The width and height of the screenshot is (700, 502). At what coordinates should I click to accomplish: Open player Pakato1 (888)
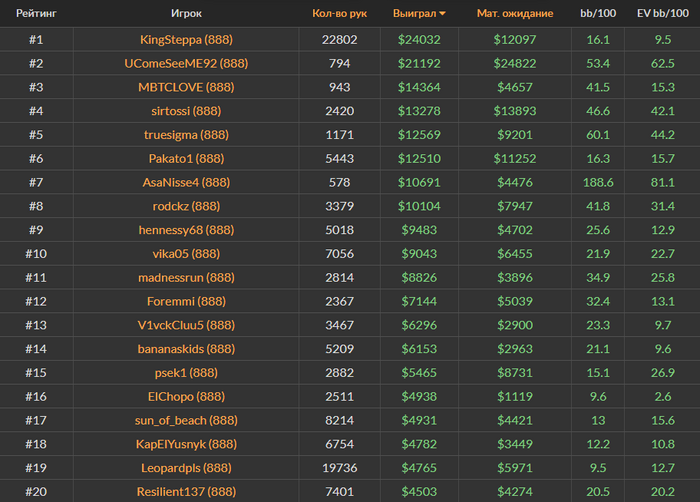[186, 159]
